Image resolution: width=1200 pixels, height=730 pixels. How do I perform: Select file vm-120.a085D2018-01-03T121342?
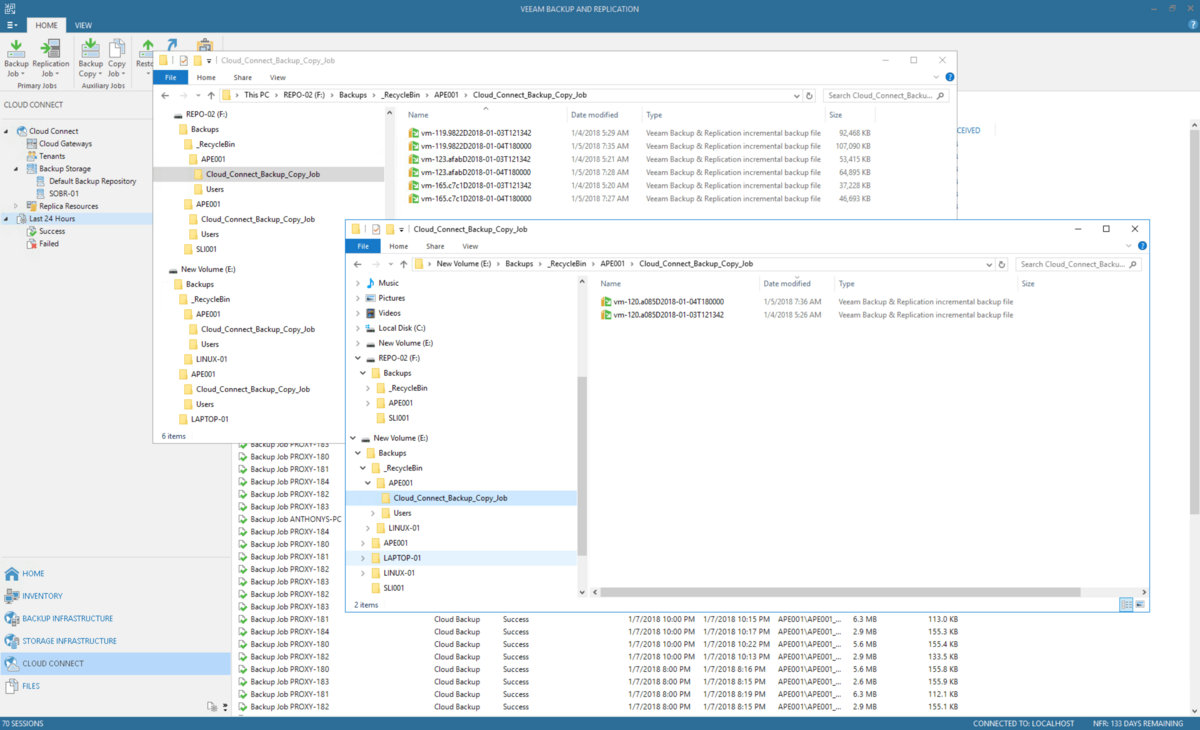click(x=661, y=314)
